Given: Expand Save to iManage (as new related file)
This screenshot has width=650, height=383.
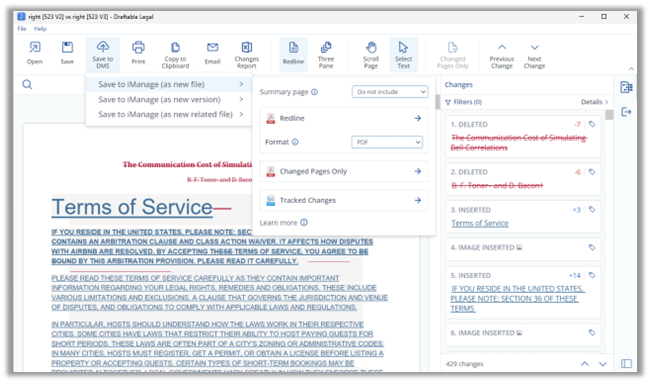Looking at the screenshot, I should coord(169,114).
